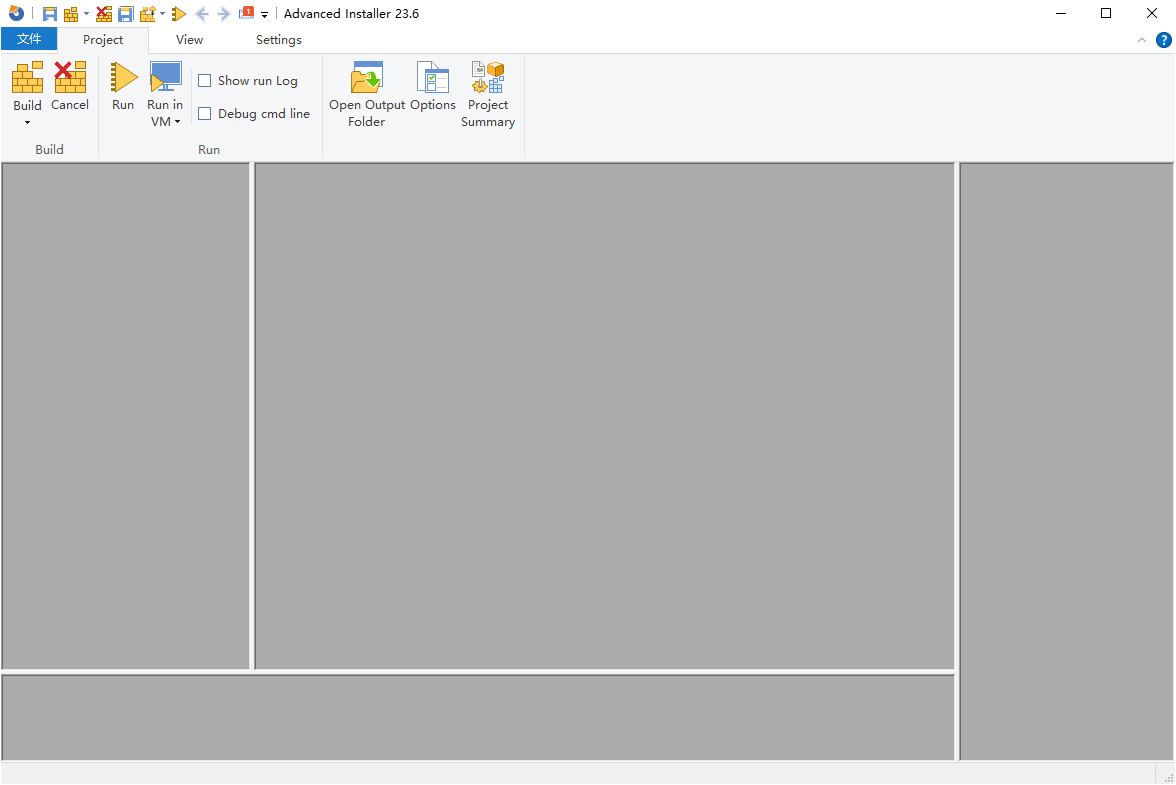Toggle help with the blue question mark icon
This screenshot has width=1176, height=785.
pos(1163,39)
